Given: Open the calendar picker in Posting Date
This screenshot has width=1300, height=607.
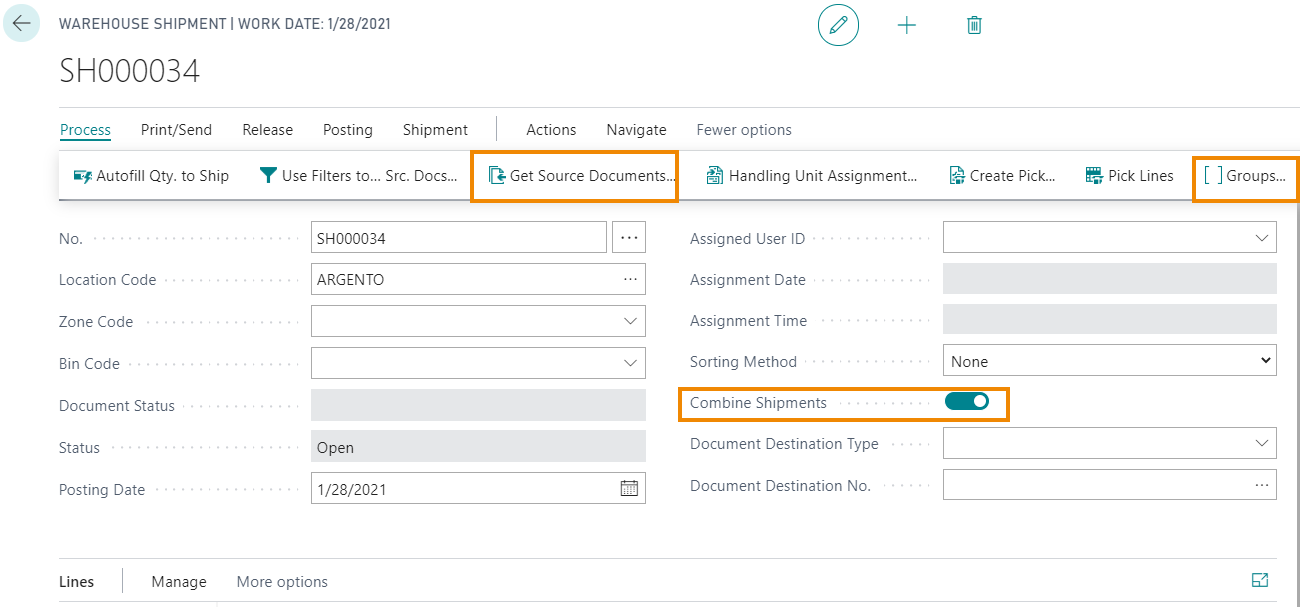Looking at the screenshot, I should click(x=629, y=489).
